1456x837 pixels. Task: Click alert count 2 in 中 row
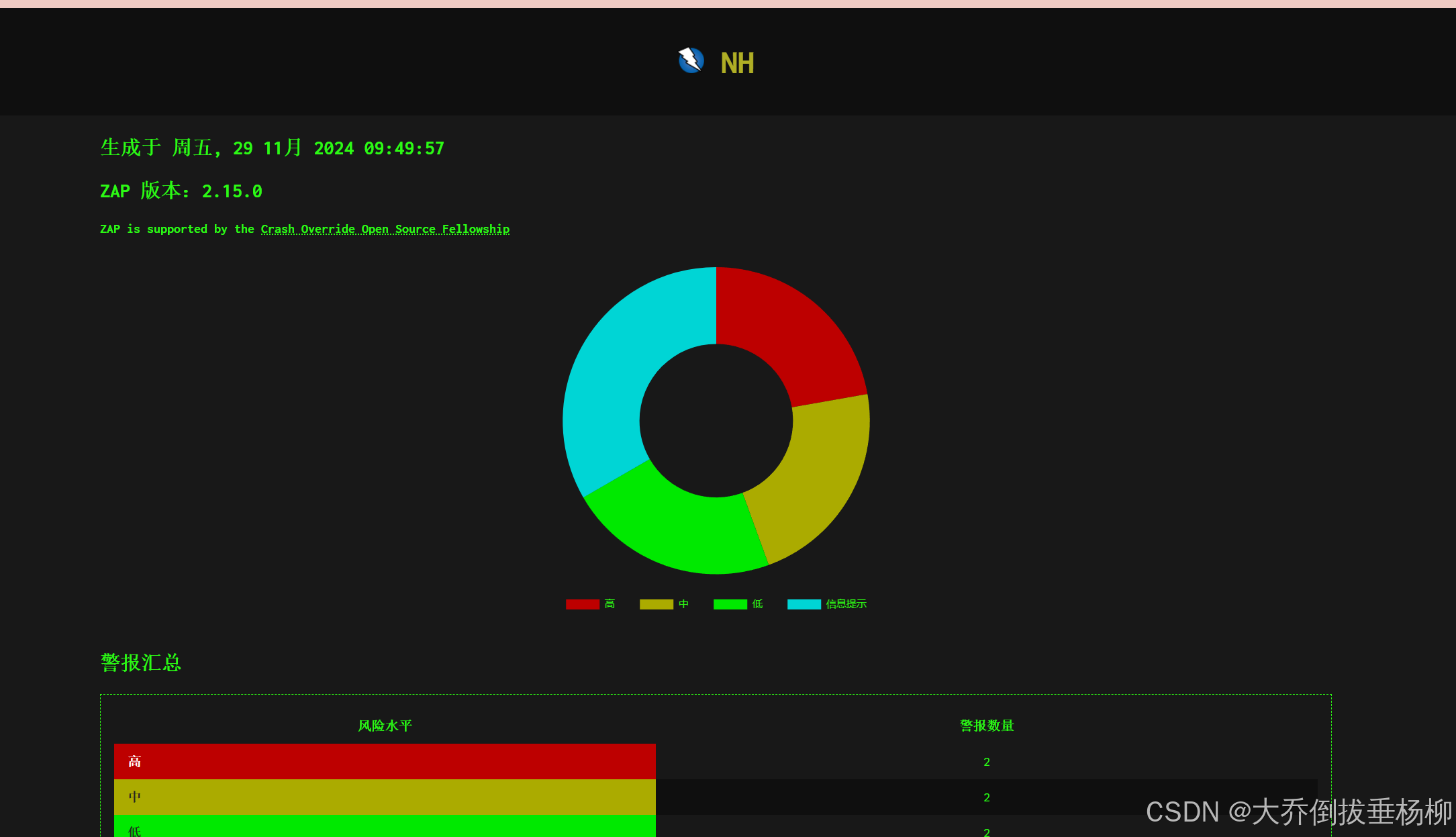(x=987, y=797)
